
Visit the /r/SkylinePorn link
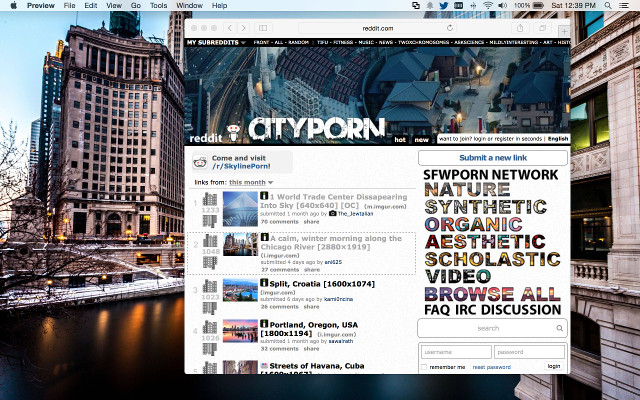[x=241, y=166]
